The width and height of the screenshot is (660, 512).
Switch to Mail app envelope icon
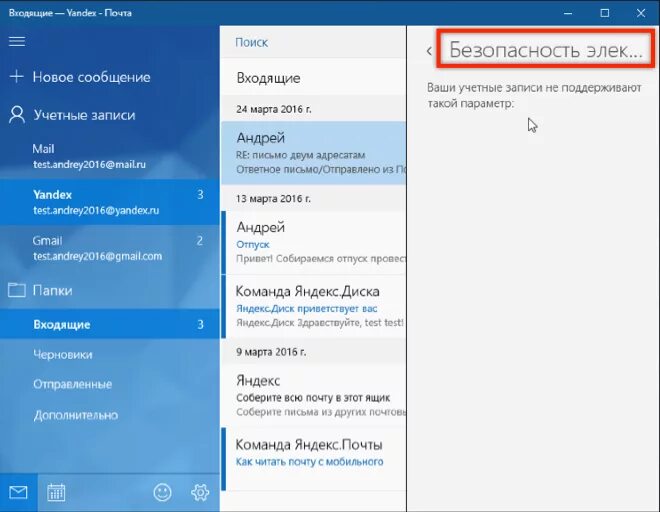pos(18,492)
